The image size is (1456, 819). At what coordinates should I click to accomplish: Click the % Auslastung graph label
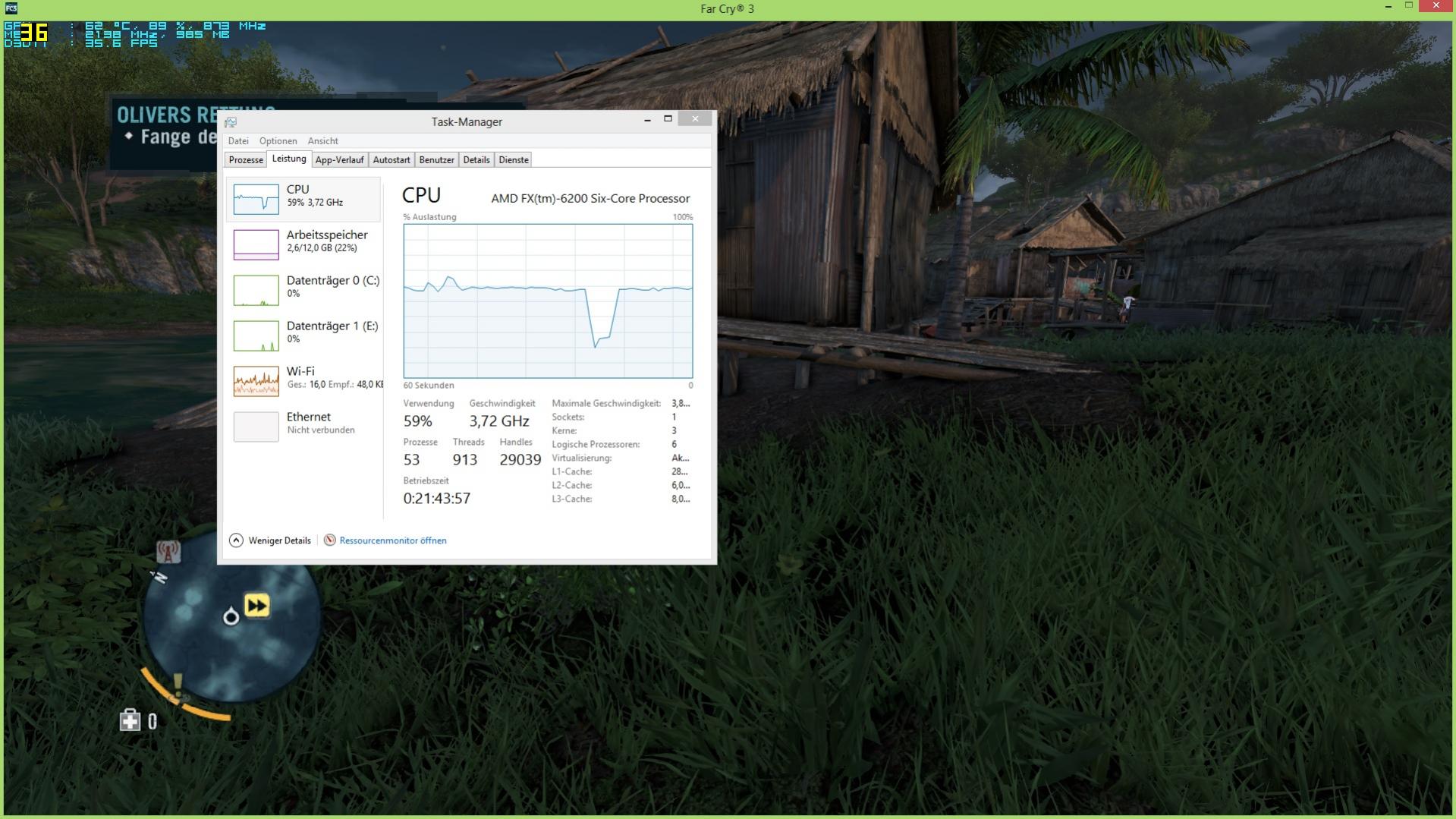430,217
